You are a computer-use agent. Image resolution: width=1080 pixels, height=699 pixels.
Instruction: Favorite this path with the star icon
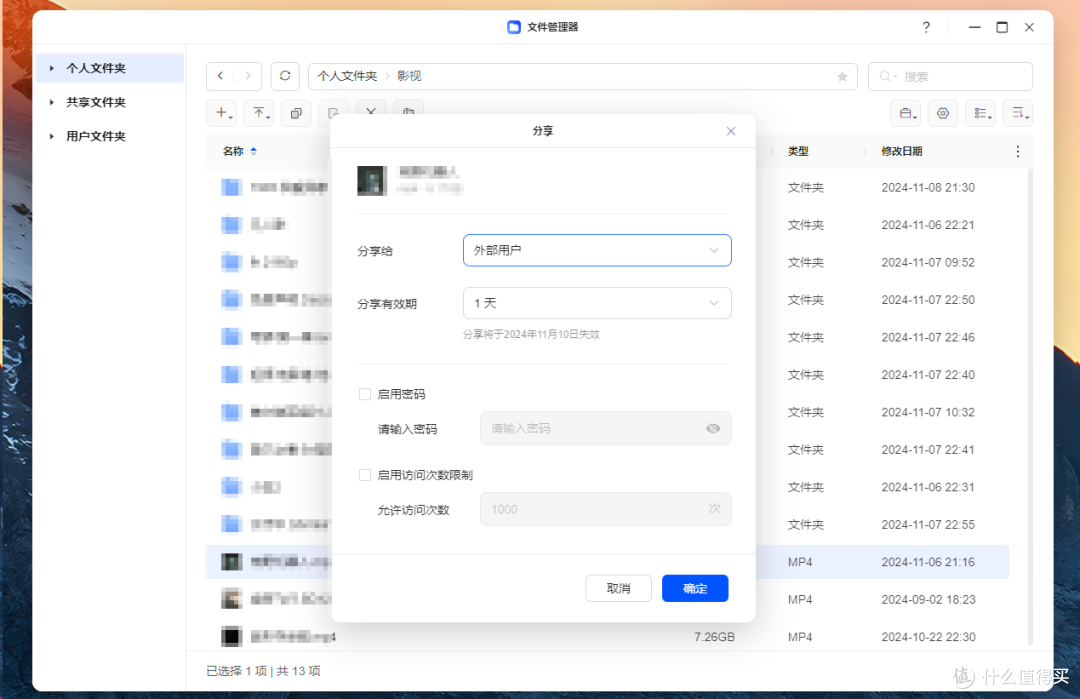(x=842, y=76)
